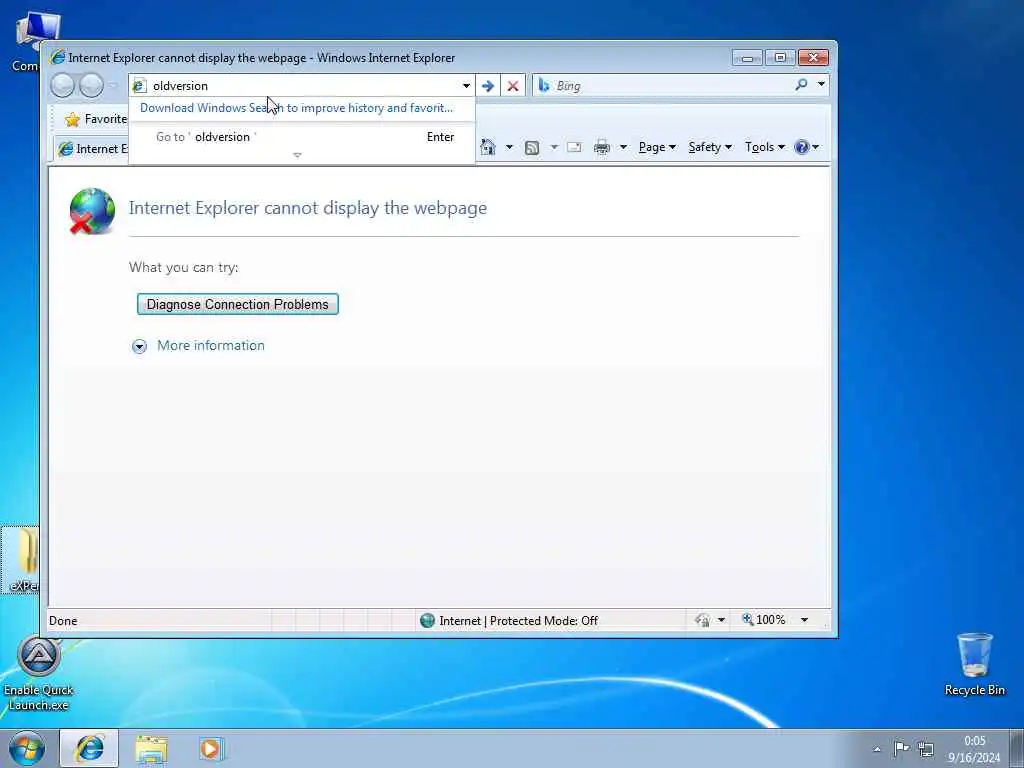Expand More information section arrow
Image resolution: width=1024 pixels, height=768 pixels.
click(139, 346)
